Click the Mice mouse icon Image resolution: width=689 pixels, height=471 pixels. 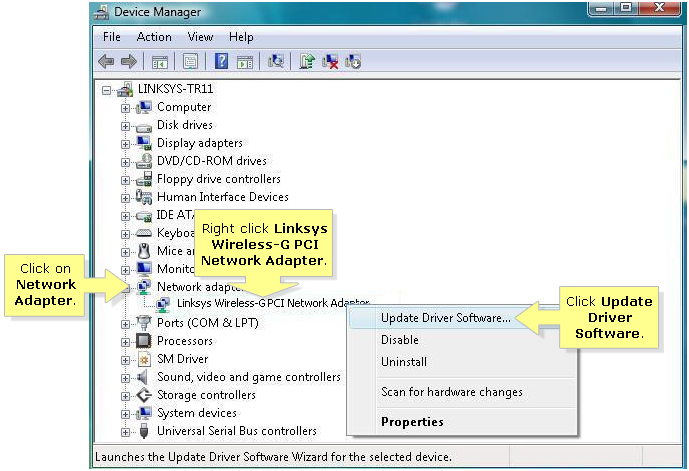pyautogui.click(x=144, y=251)
